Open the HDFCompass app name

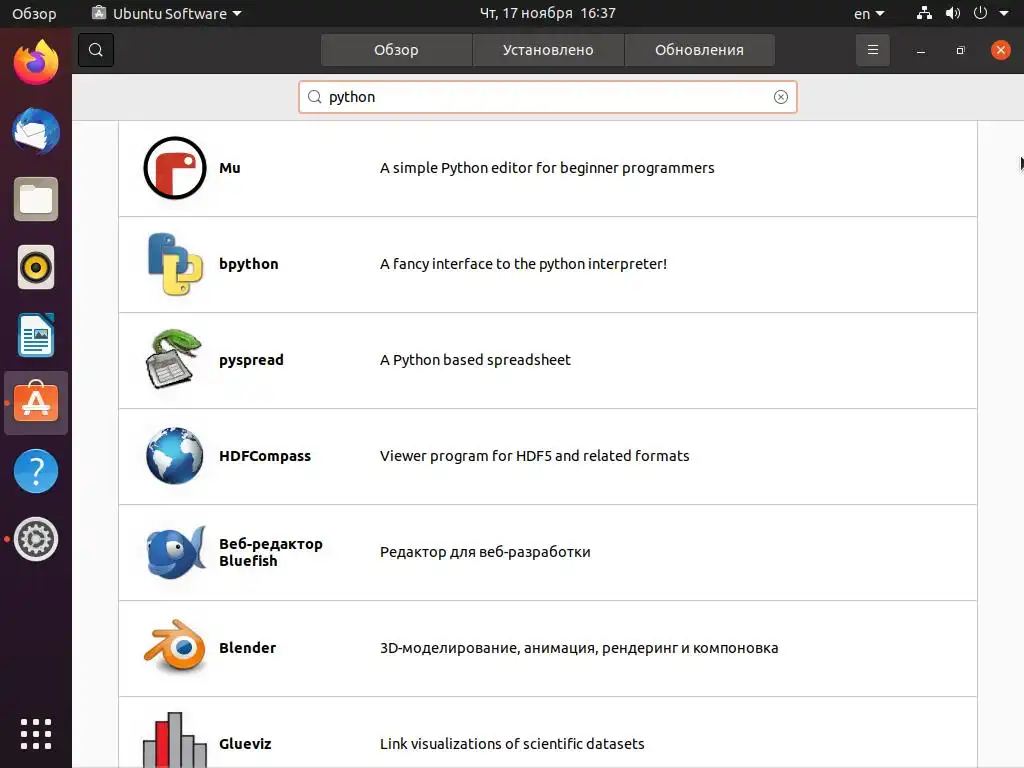(264, 456)
